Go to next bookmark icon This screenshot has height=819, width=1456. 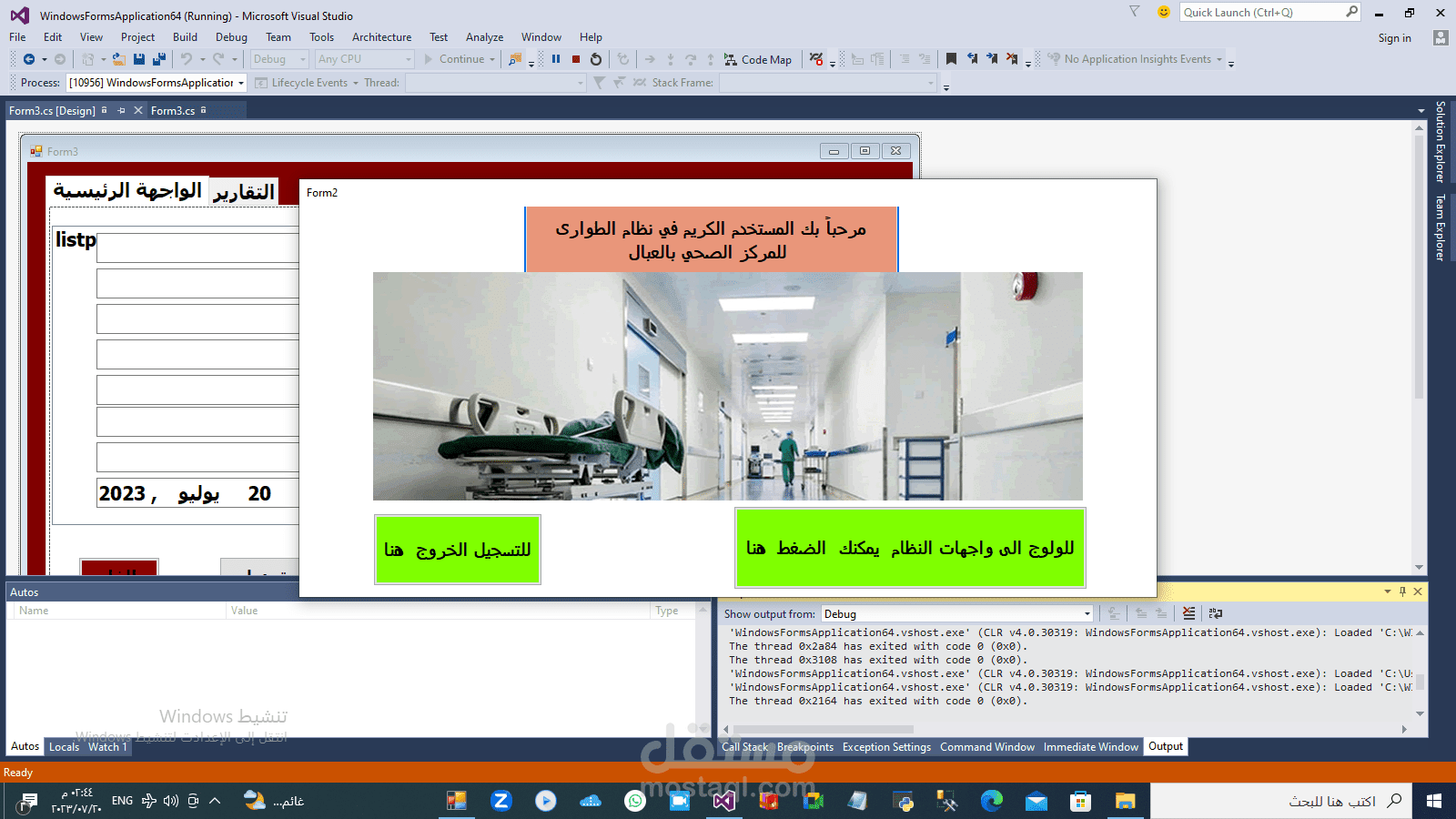(992, 59)
